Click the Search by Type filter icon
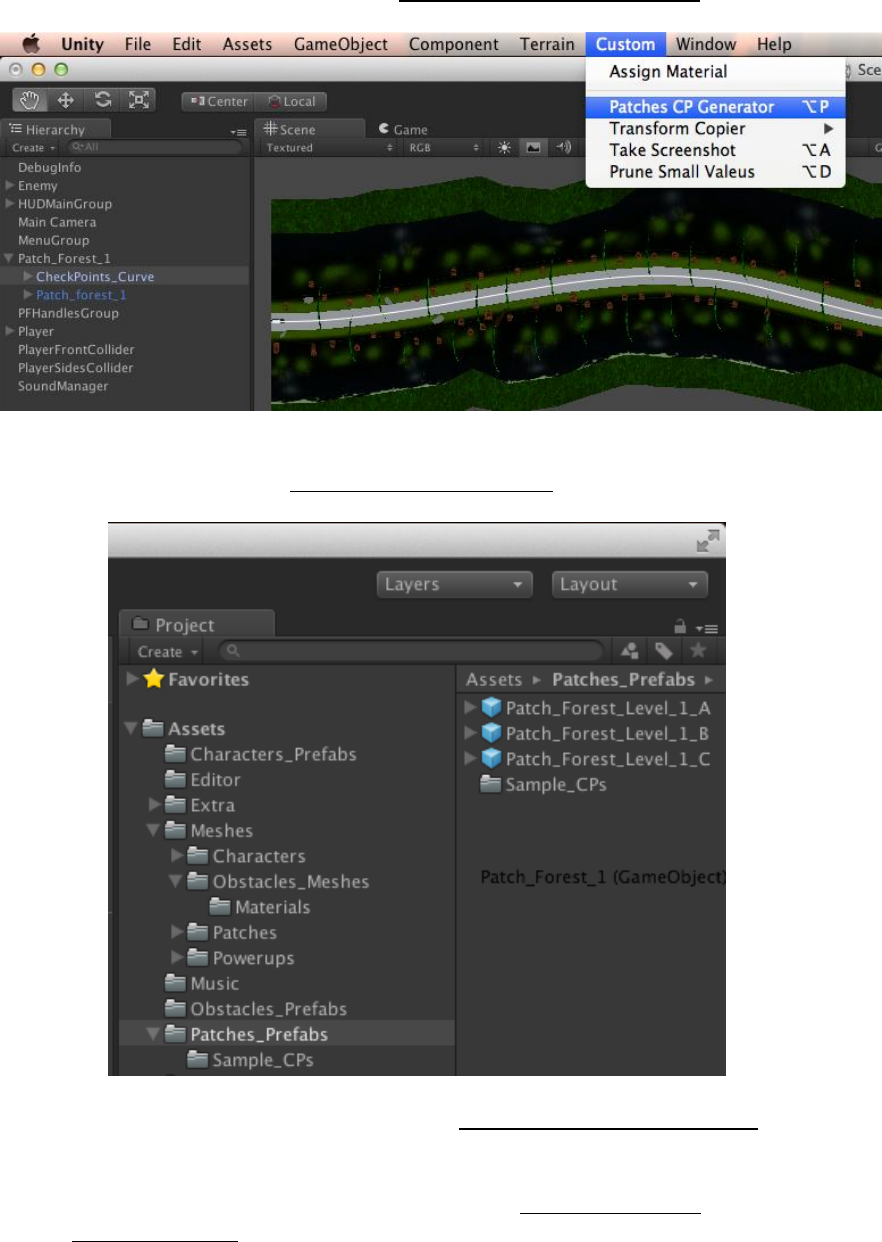Image resolution: width=882 pixels, height=1242 pixels. tap(630, 651)
